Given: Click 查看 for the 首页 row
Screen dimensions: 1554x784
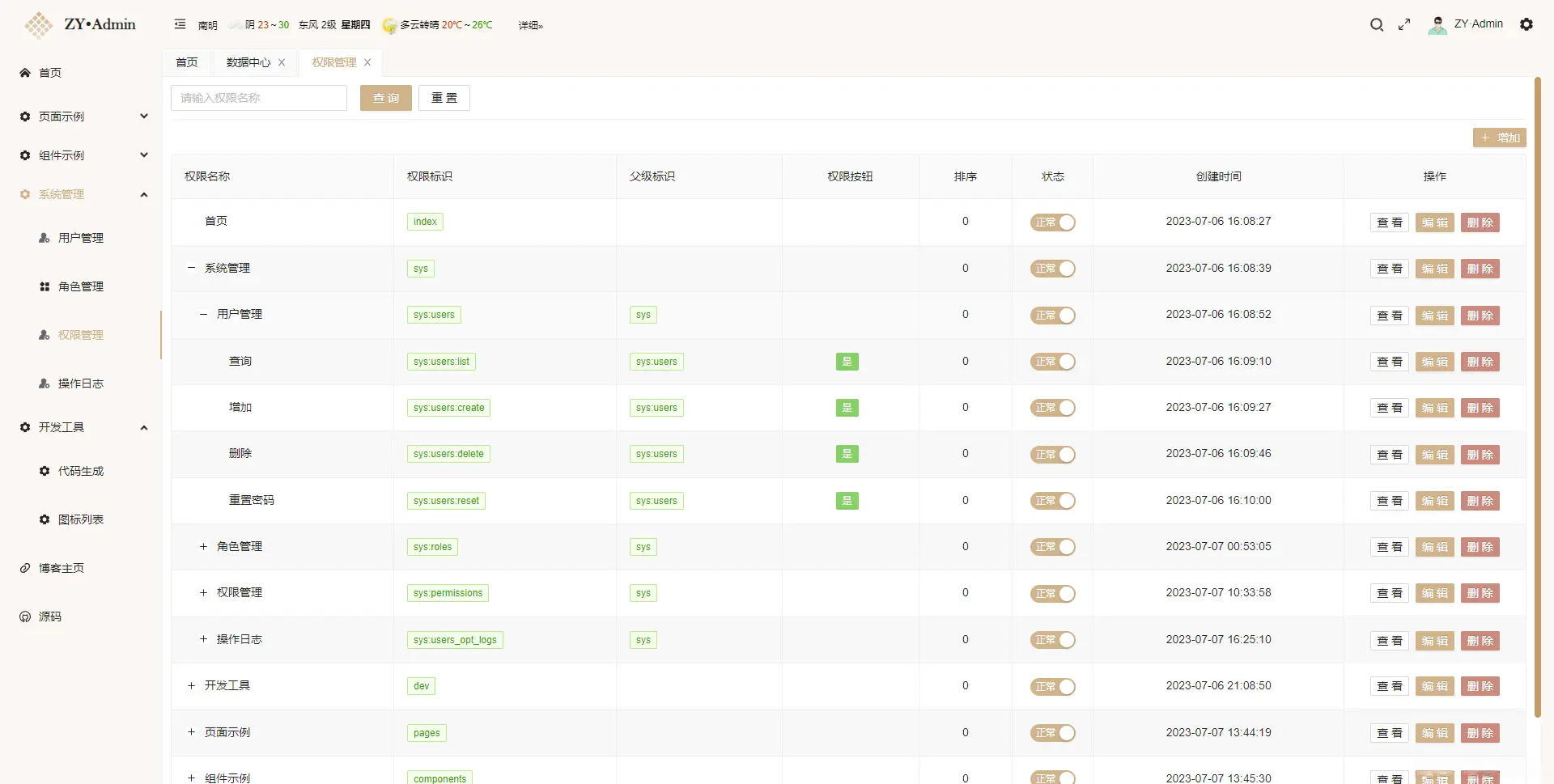Looking at the screenshot, I should coord(1390,222).
